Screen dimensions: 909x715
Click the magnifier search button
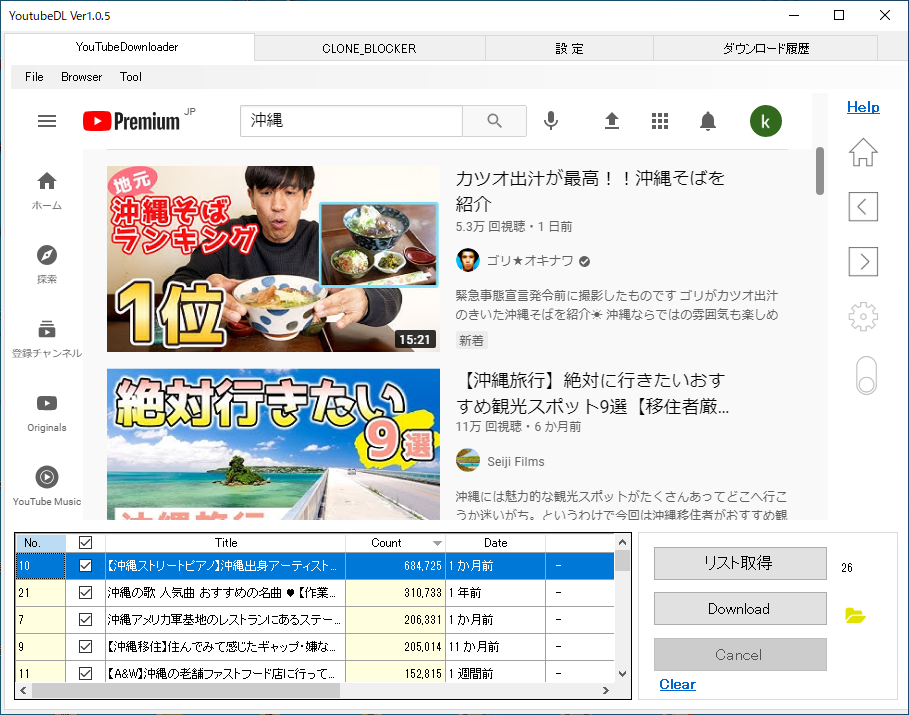(495, 121)
